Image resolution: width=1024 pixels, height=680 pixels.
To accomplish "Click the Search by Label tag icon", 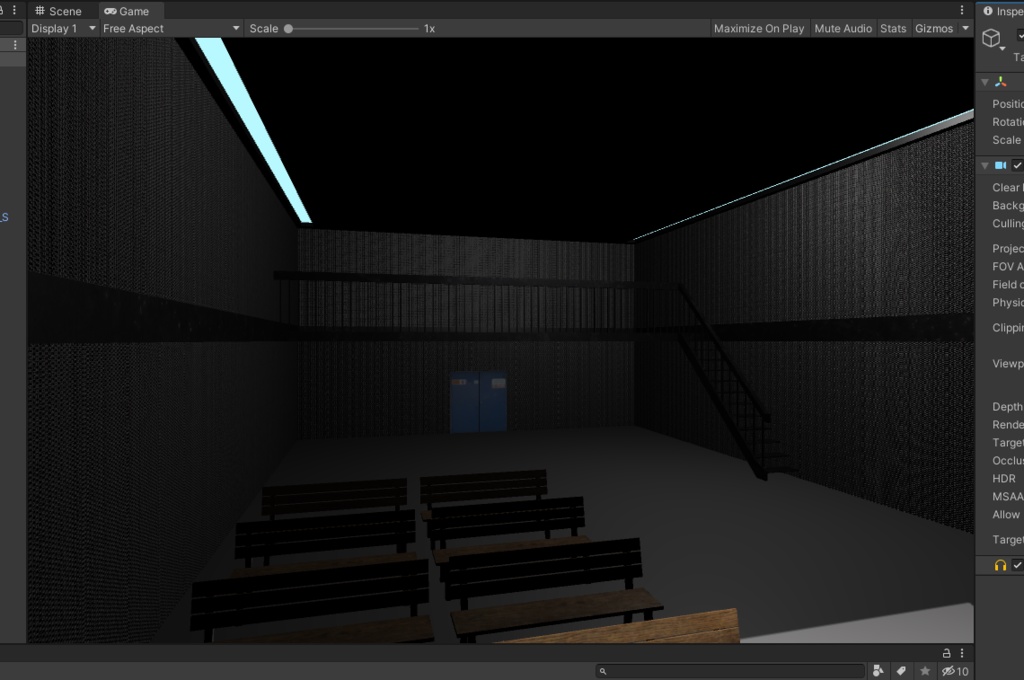I will (901, 671).
